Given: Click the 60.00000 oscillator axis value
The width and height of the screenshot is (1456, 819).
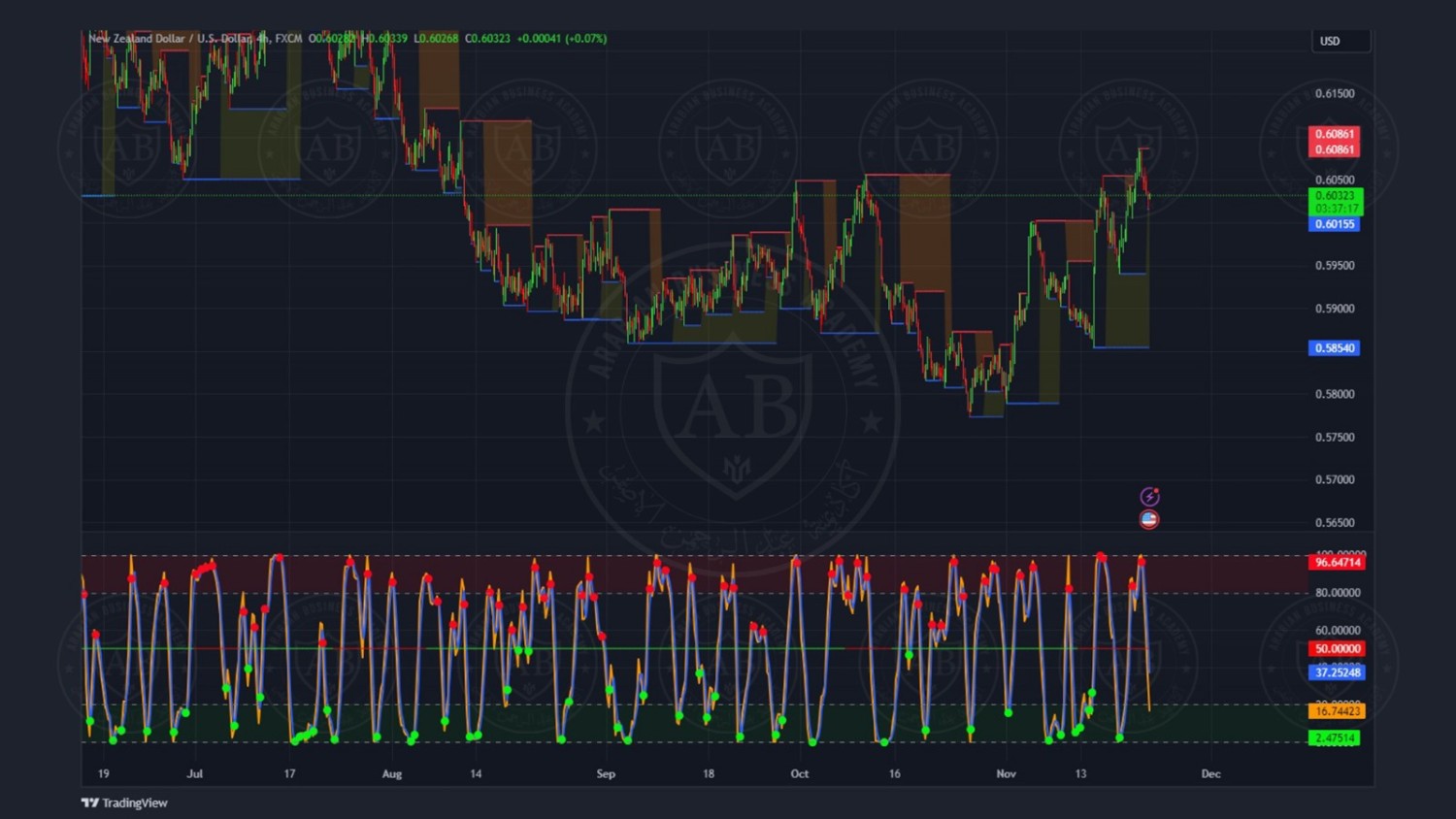Looking at the screenshot, I should [x=1338, y=631].
